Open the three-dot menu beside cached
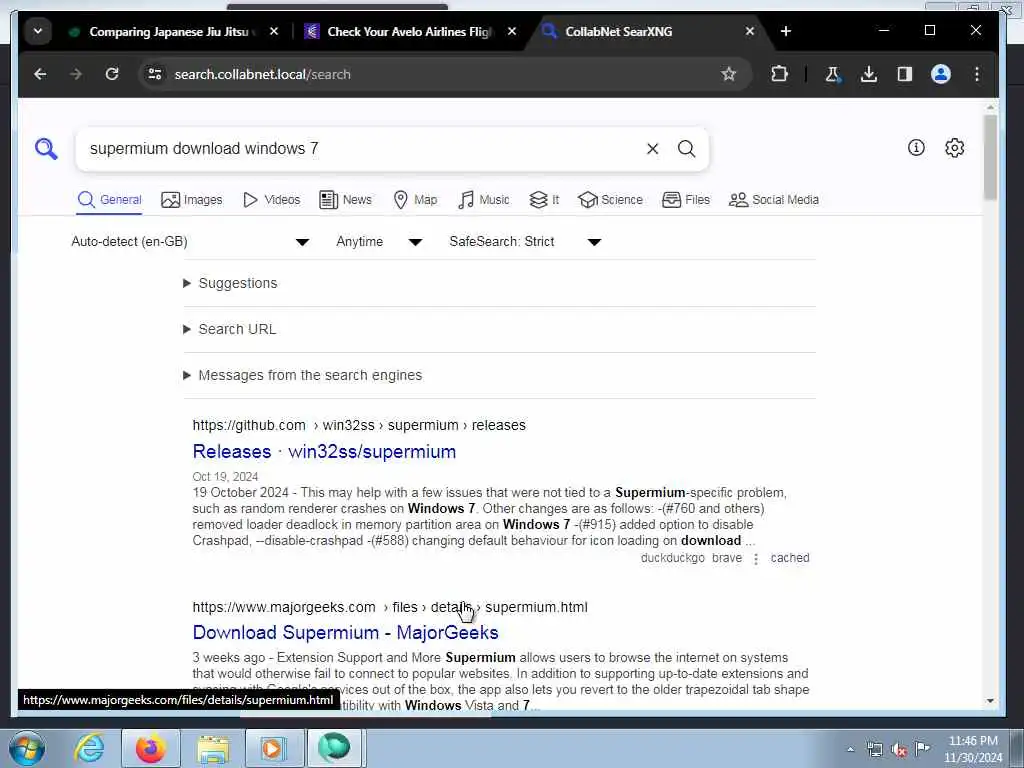The height and width of the screenshot is (768, 1024). pyautogui.click(x=756, y=559)
